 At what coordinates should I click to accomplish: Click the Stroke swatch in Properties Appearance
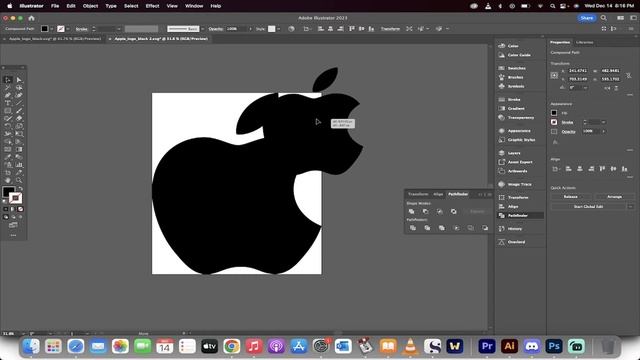pyautogui.click(x=554, y=122)
